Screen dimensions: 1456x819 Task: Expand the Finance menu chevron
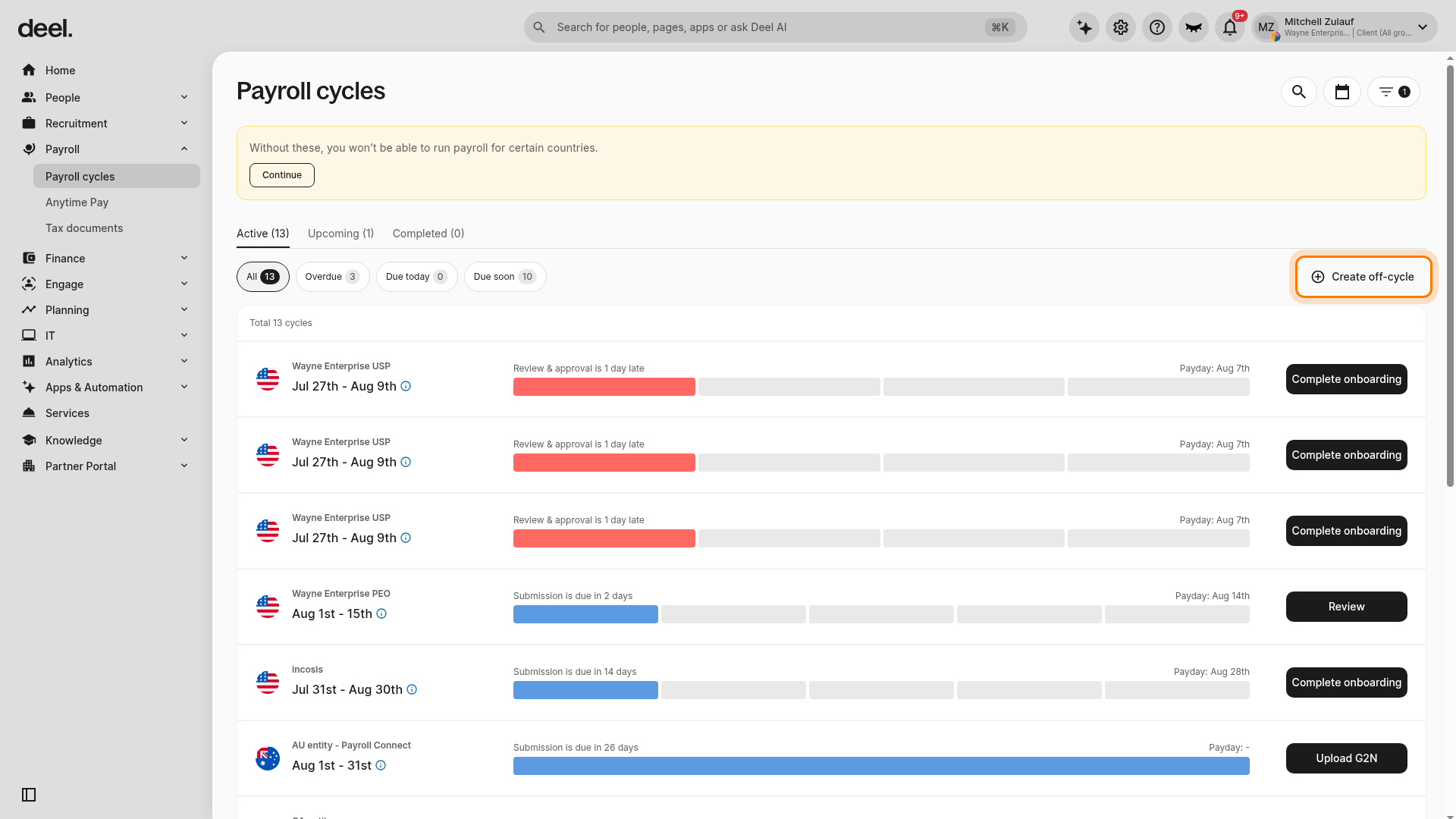point(184,258)
